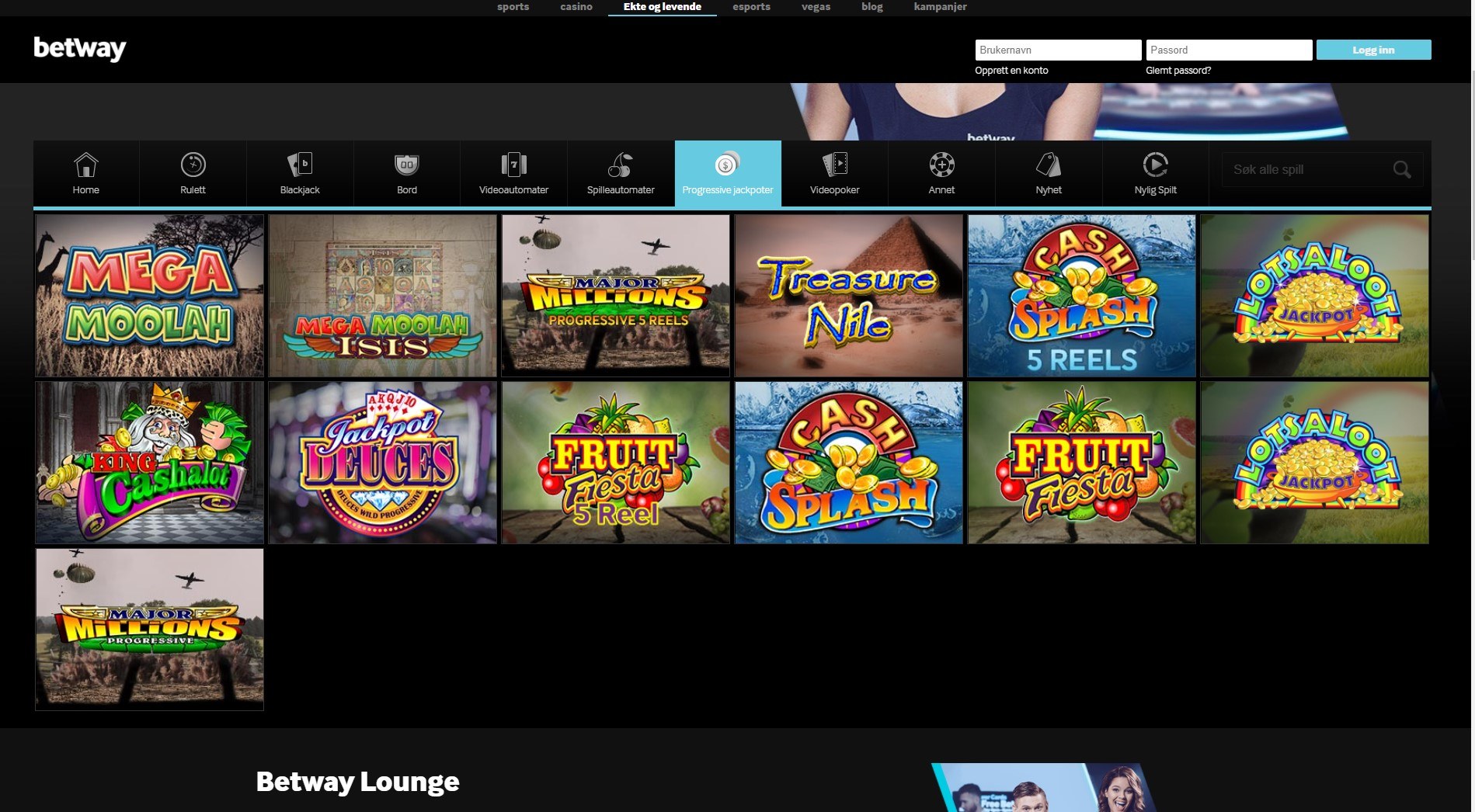
Task: Click the Nyhet category icon
Action: pyautogui.click(x=1049, y=172)
